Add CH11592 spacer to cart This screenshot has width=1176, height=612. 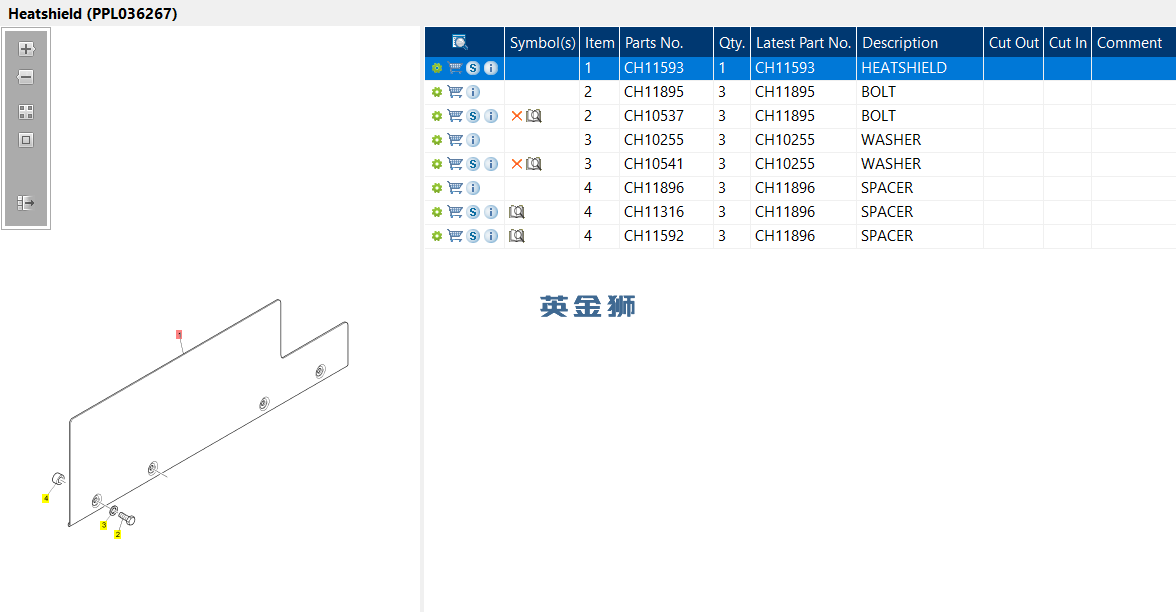click(x=454, y=236)
